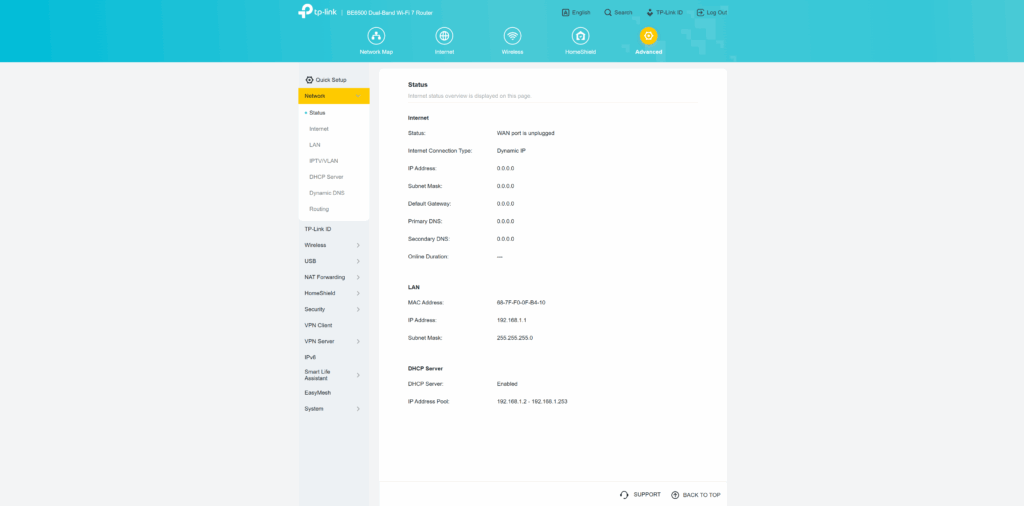This screenshot has height=506, width=1024.
Task: Click the tp-link logo
Action: pos(317,11)
